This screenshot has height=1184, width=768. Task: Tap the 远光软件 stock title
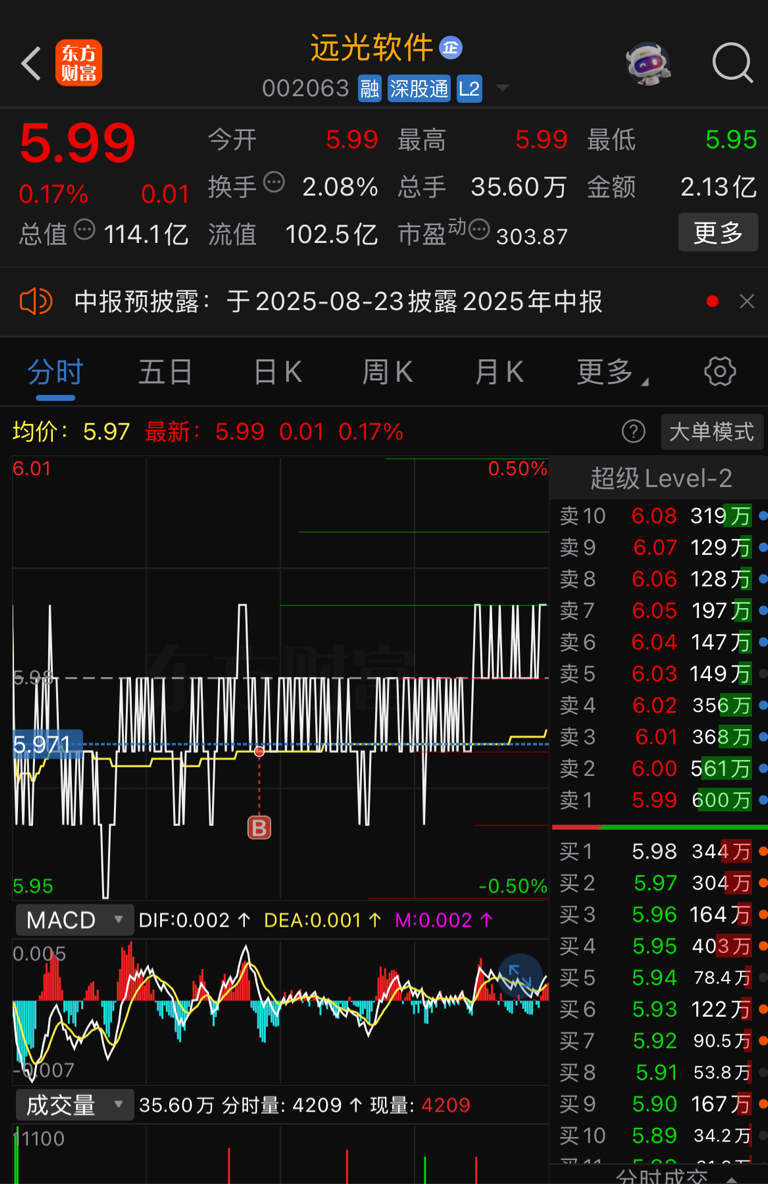coord(371,48)
